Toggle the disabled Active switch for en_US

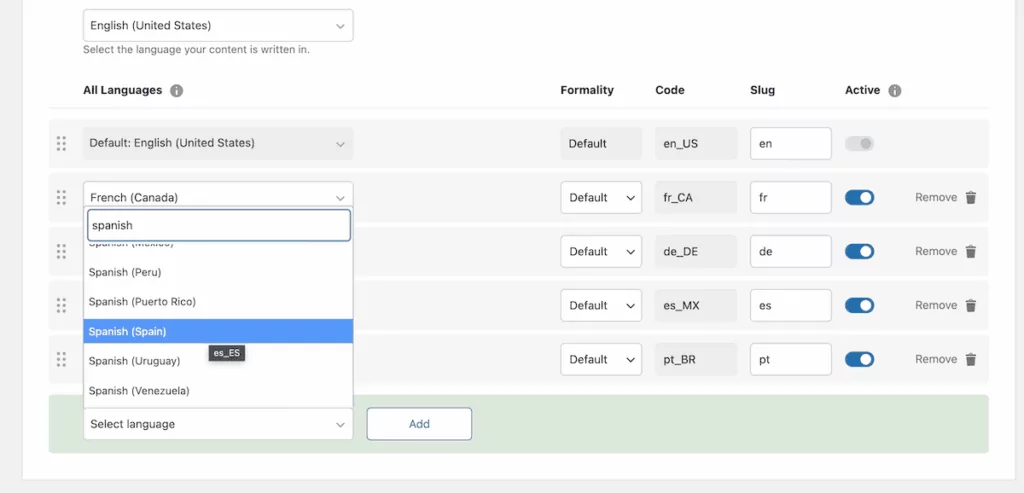click(x=859, y=144)
